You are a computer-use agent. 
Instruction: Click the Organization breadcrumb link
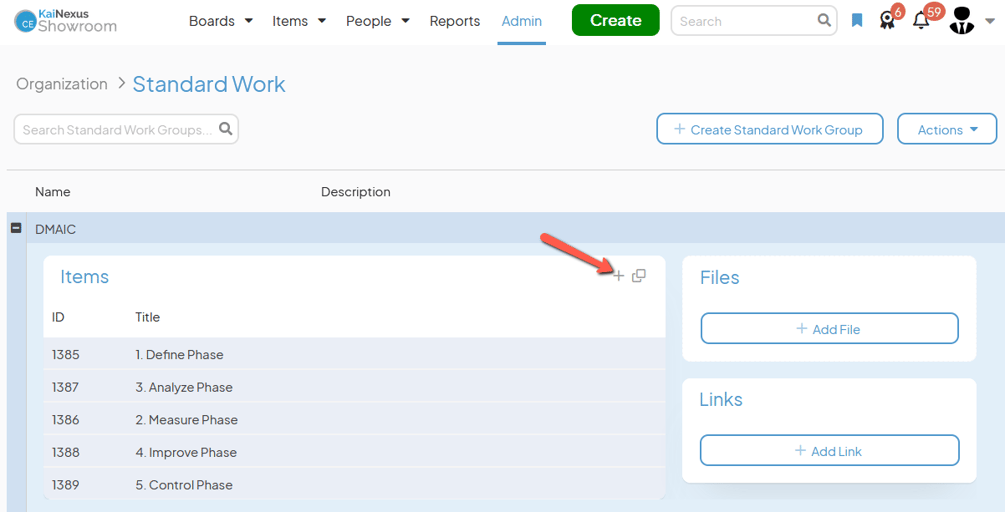pos(62,84)
